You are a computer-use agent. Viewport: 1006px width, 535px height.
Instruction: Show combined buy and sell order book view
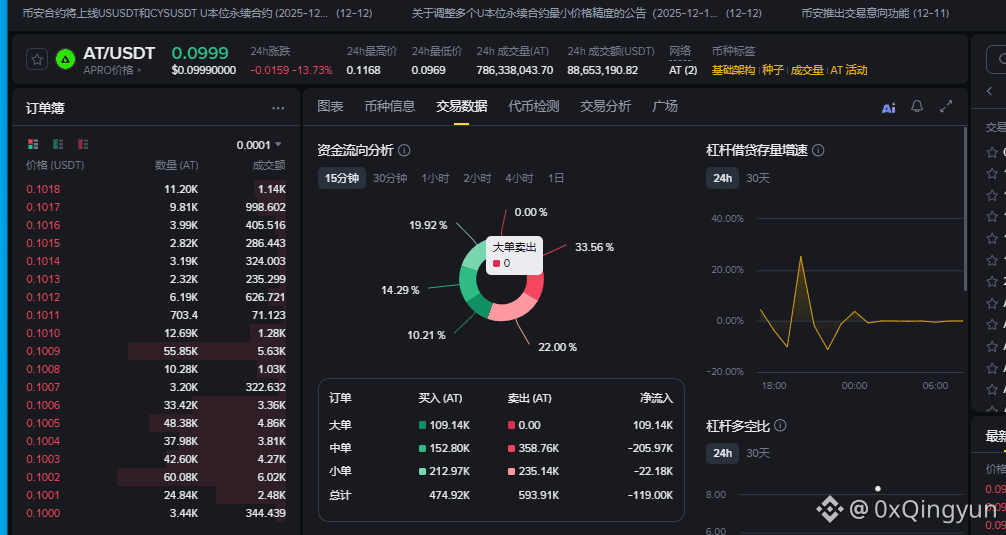pyautogui.click(x=33, y=144)
